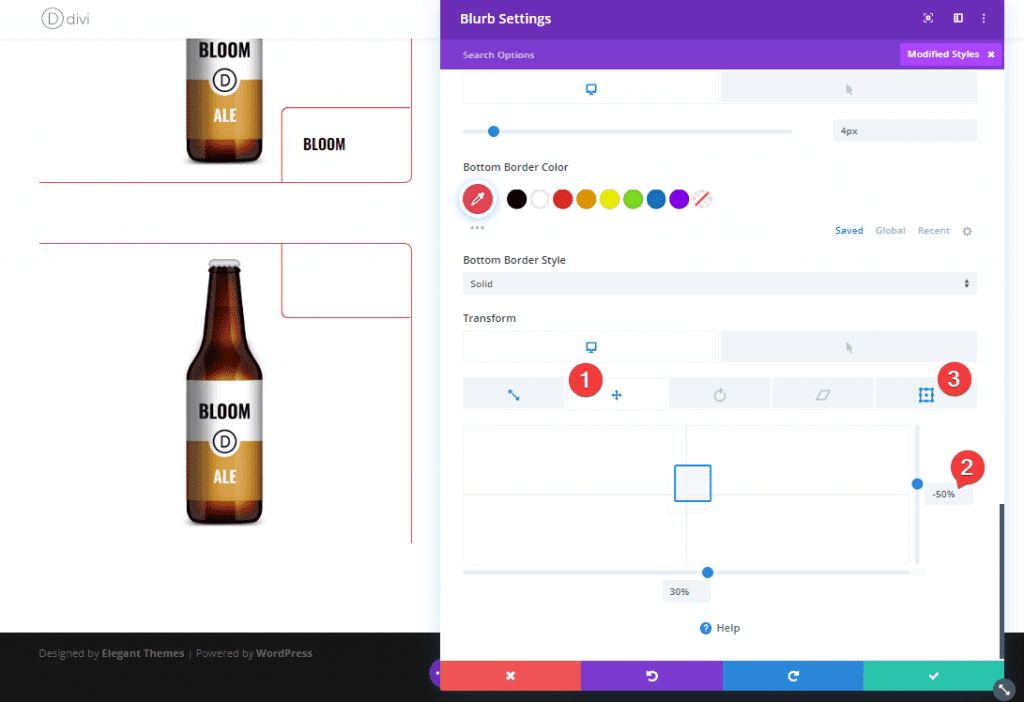Choose the green color swatch
Image resolution: width=1024 pixels, height=702 pixels.
[633, 199]
